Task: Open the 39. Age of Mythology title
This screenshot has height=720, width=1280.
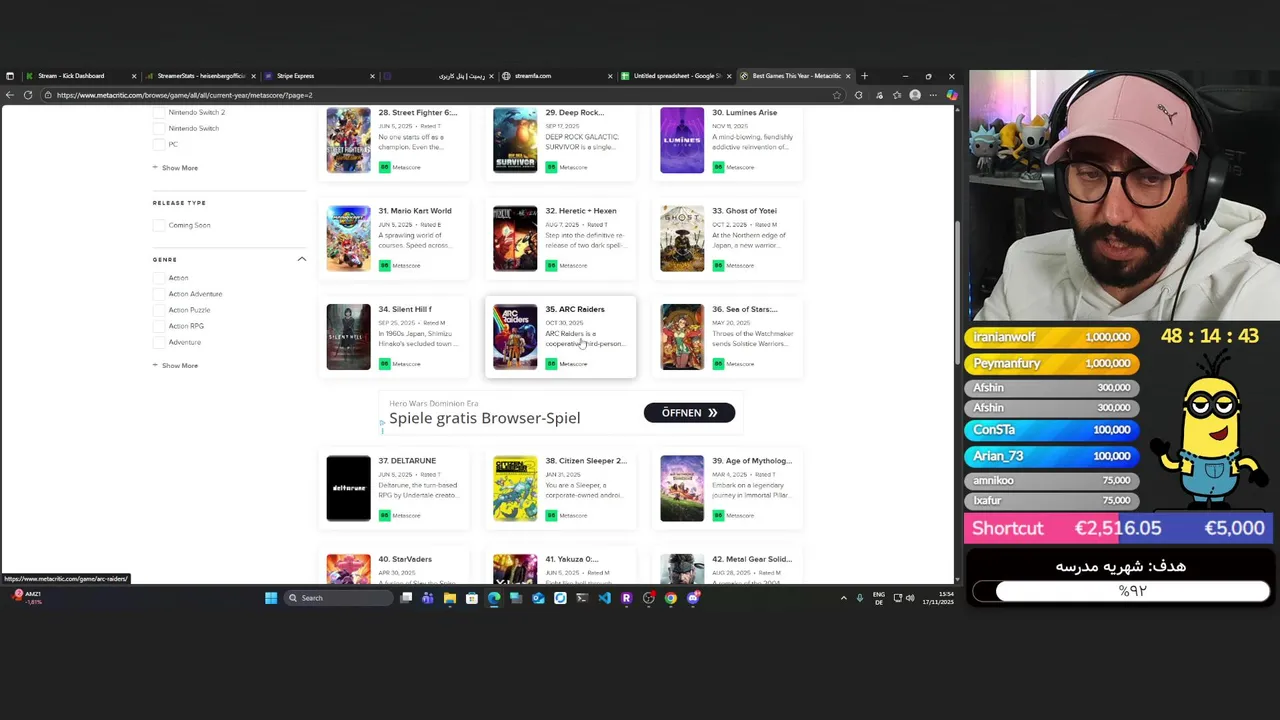Action: tap(752, 461)
